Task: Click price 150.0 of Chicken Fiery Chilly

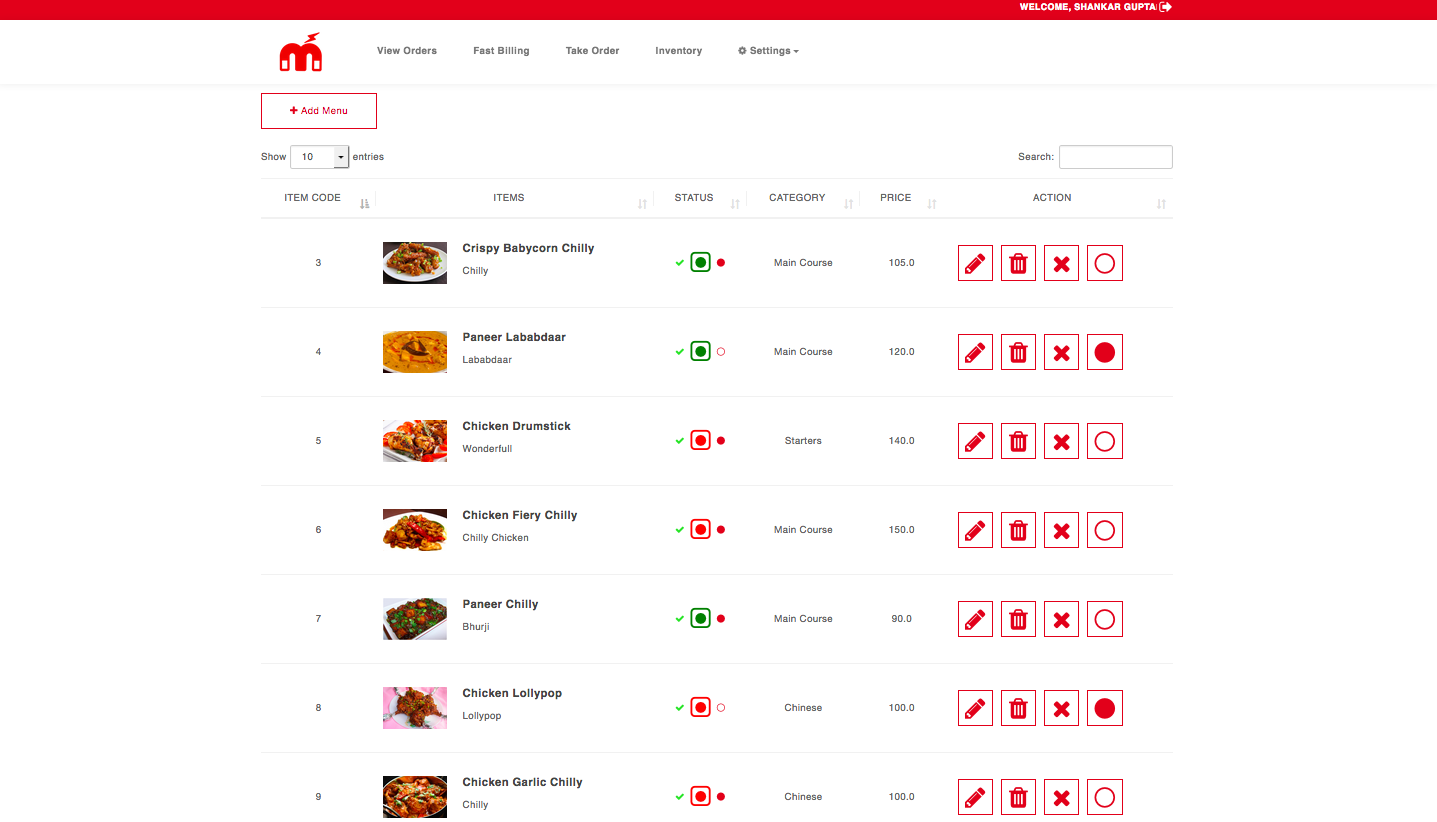Action: coord(901,530)
